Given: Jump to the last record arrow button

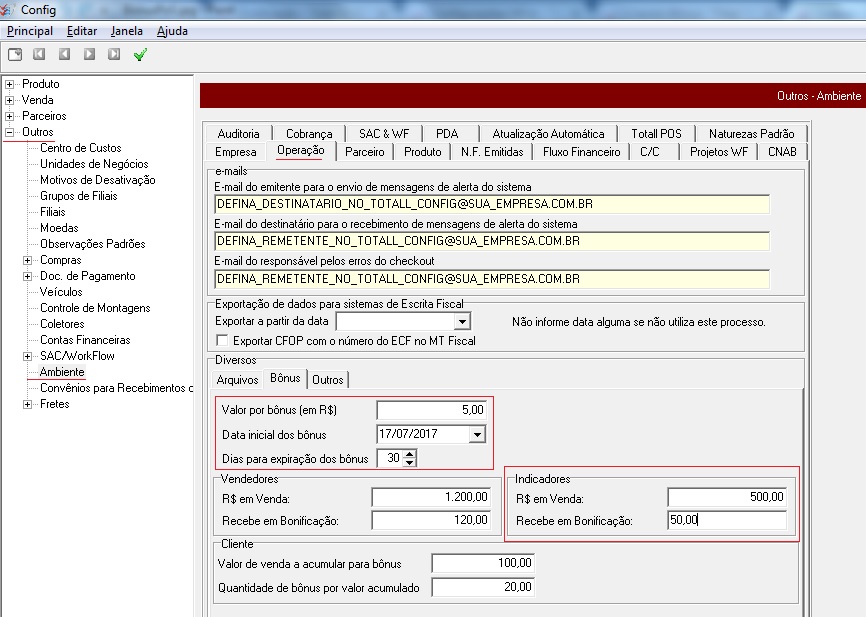Looking at the screenshot, I should coord(114,54).
